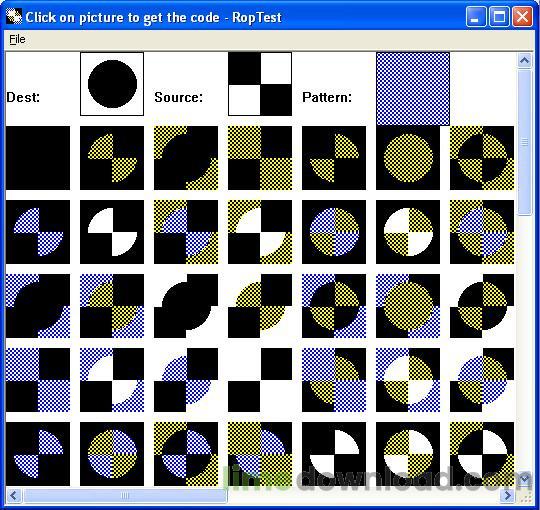Maximize the RopTest window

click(x=499, y=17)
